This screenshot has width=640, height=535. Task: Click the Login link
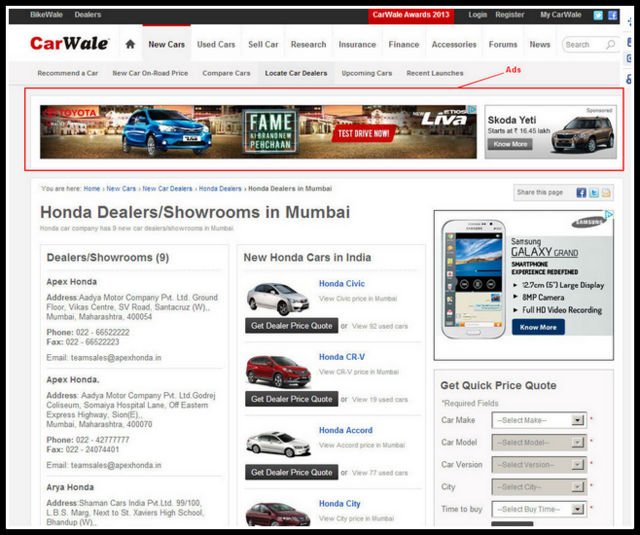coord(478,15)
